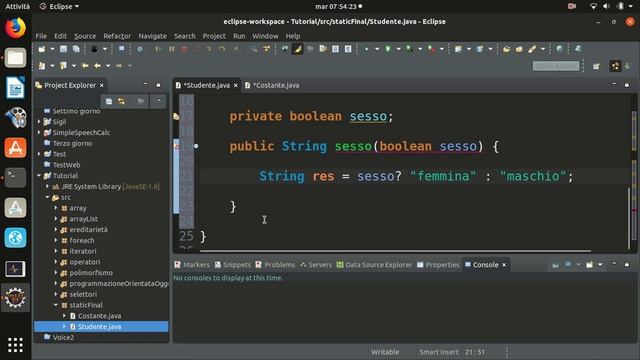Close the *Studente.java editor tab
Screen dimensions: 640x360
point(236,85)
